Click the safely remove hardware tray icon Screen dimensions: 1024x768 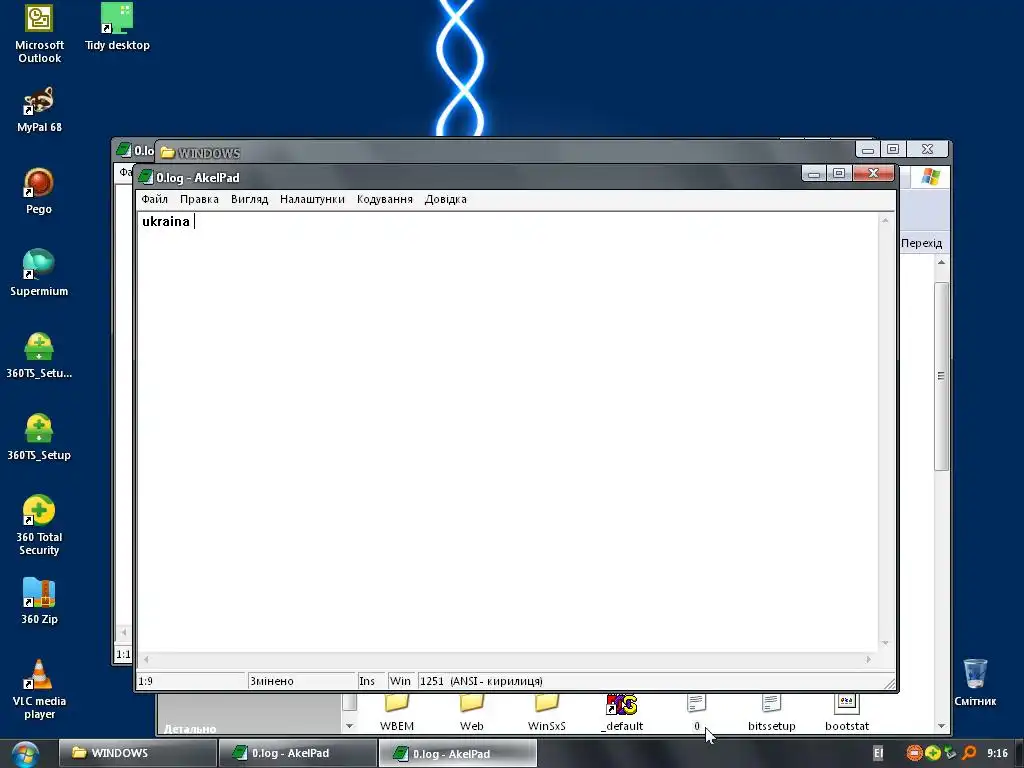pyautogui.click(x=950, y=753)
